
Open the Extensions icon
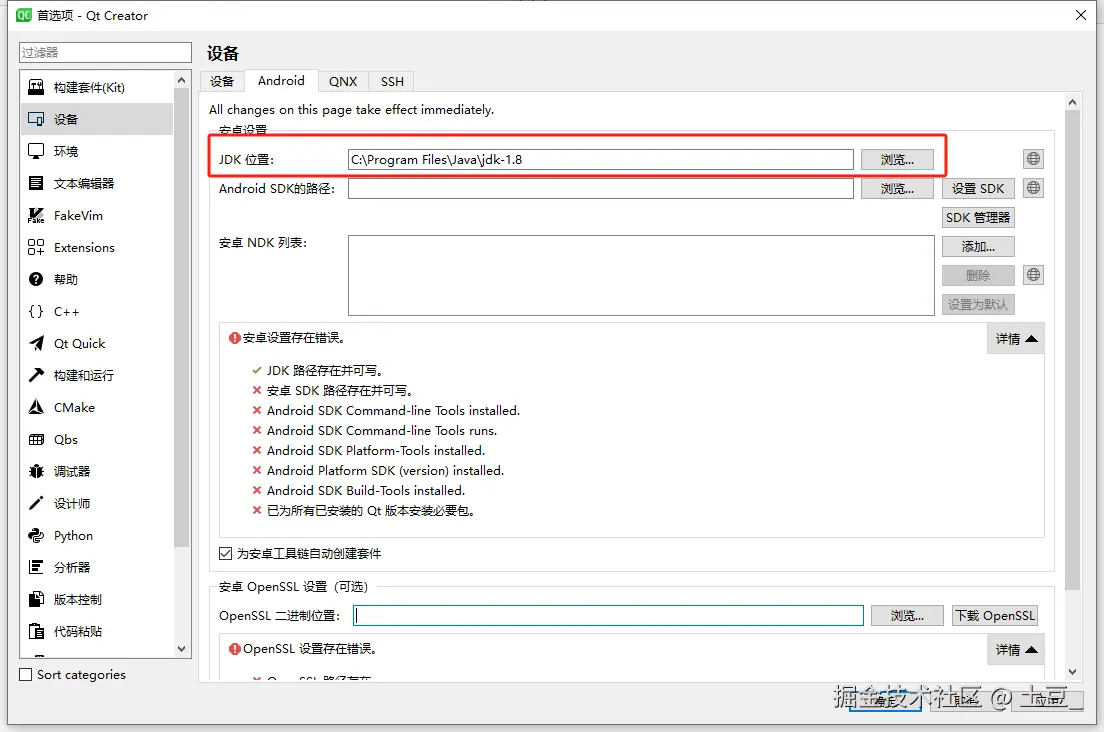click(36, 247)
